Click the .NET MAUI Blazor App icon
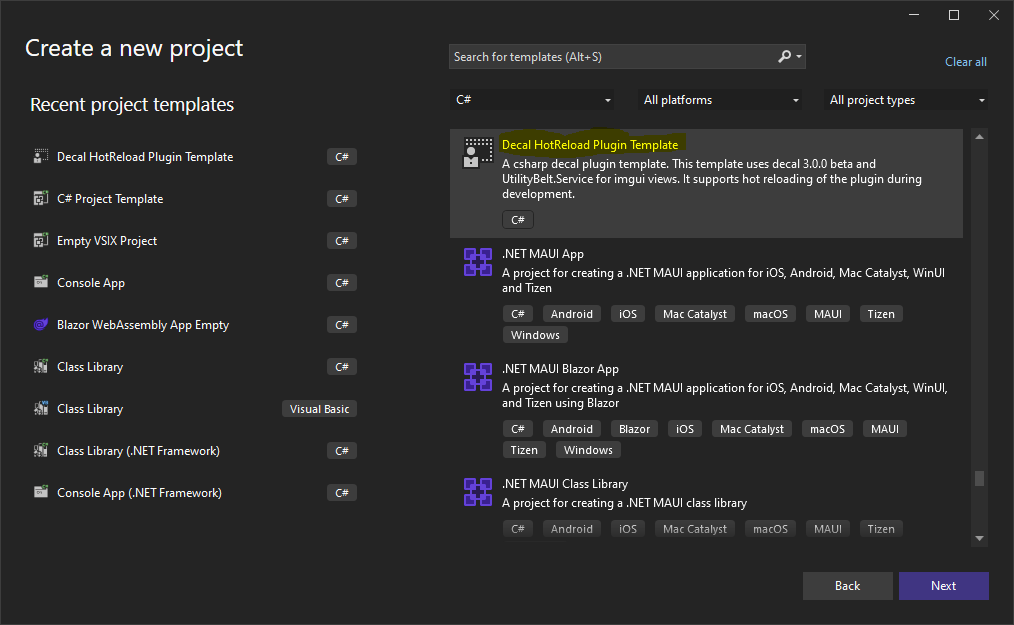The height and width of the screenshot is (625, 1014). pyautogui.click(x=478, y=377)
